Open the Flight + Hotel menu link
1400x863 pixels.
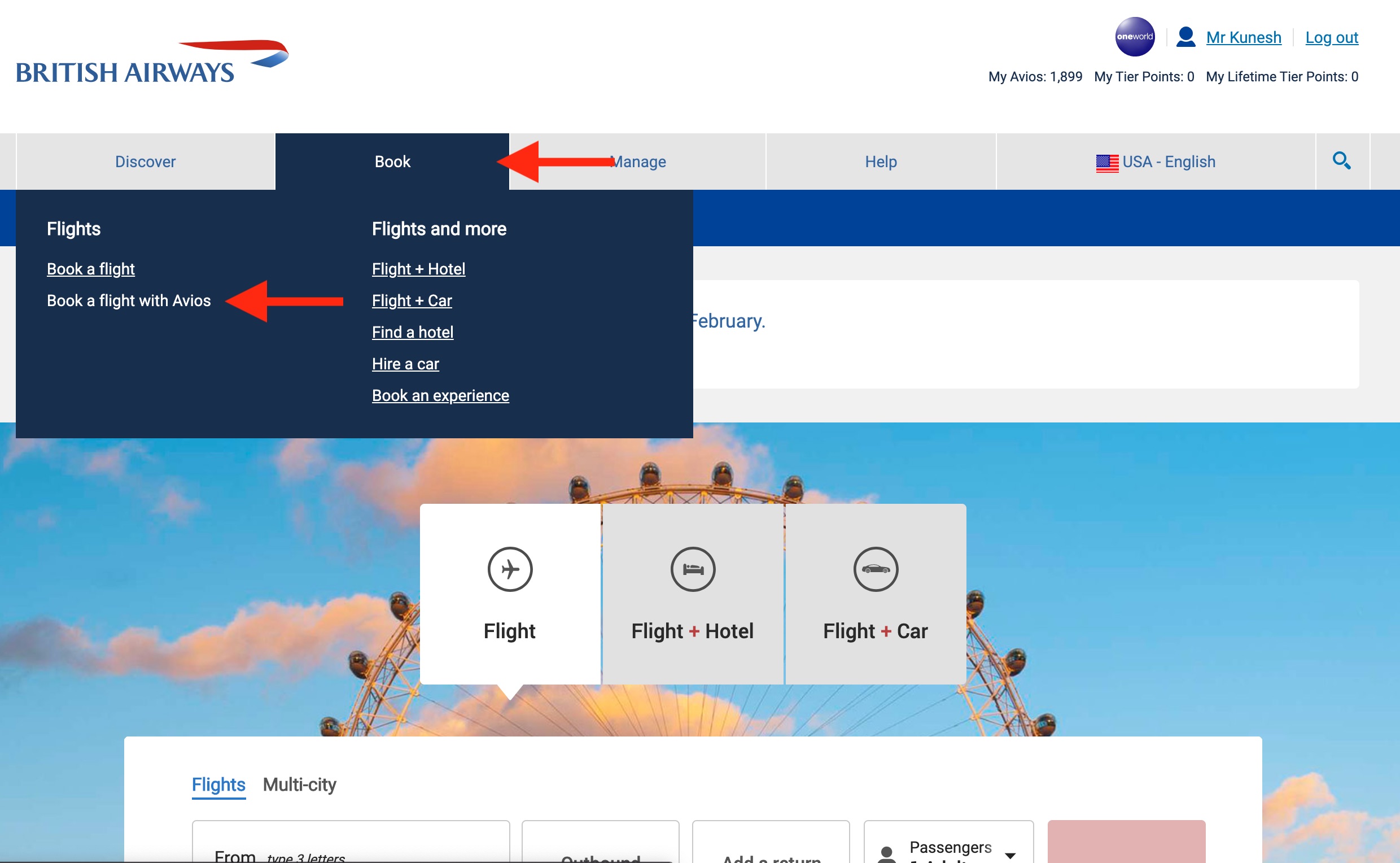(x=419, y=269)
